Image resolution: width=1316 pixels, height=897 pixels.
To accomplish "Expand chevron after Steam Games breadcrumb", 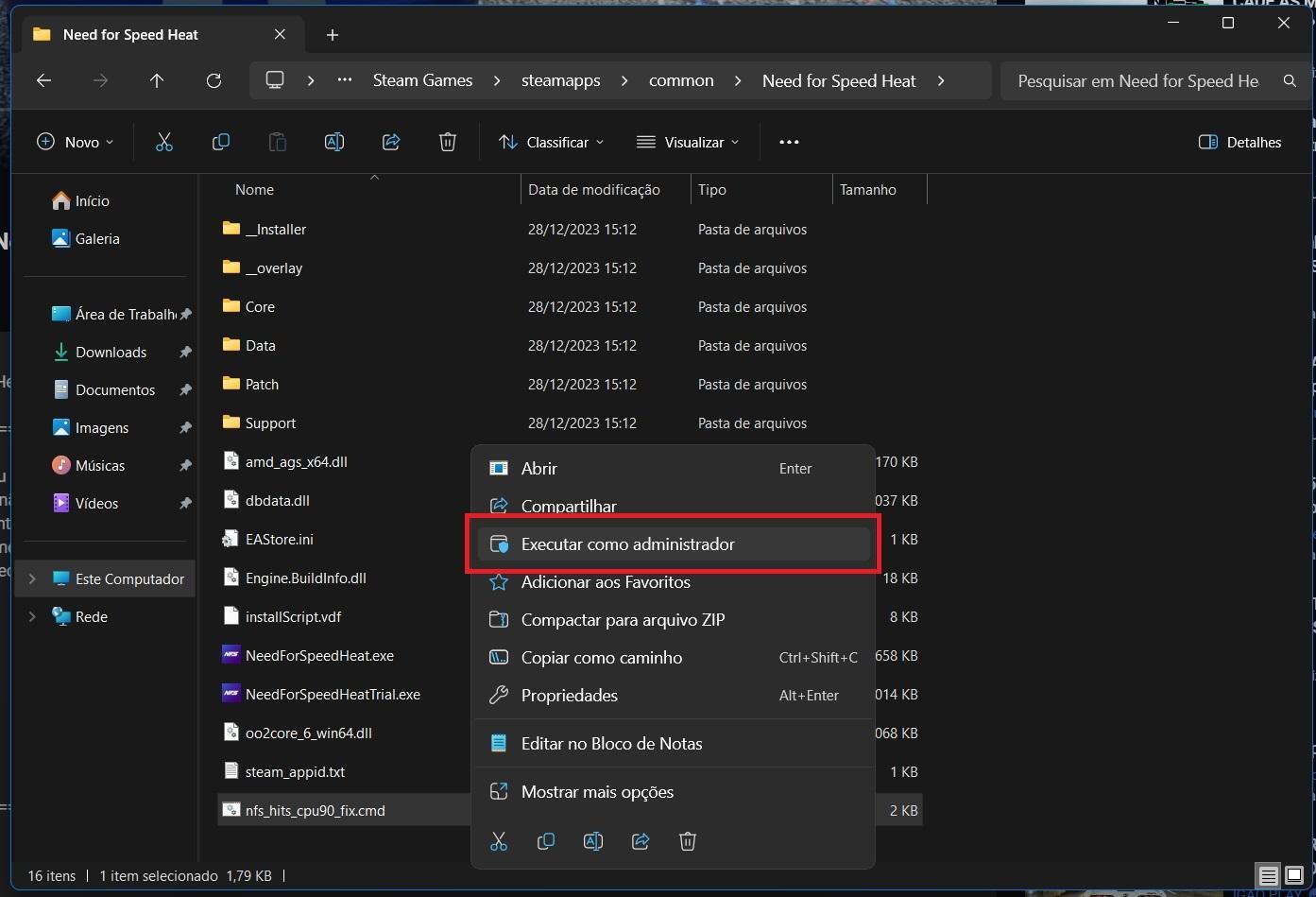I will pos(497,80).
